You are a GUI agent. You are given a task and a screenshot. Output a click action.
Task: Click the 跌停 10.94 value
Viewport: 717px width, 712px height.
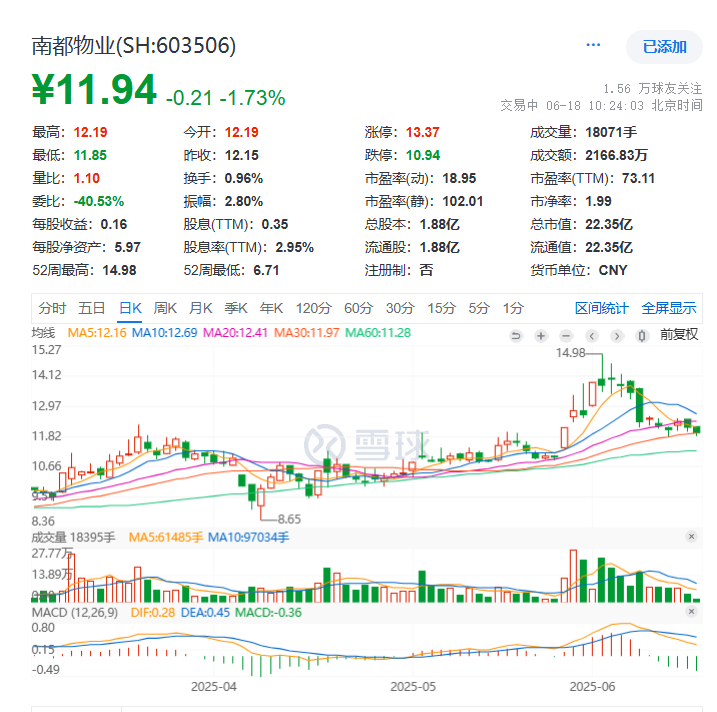423,155
